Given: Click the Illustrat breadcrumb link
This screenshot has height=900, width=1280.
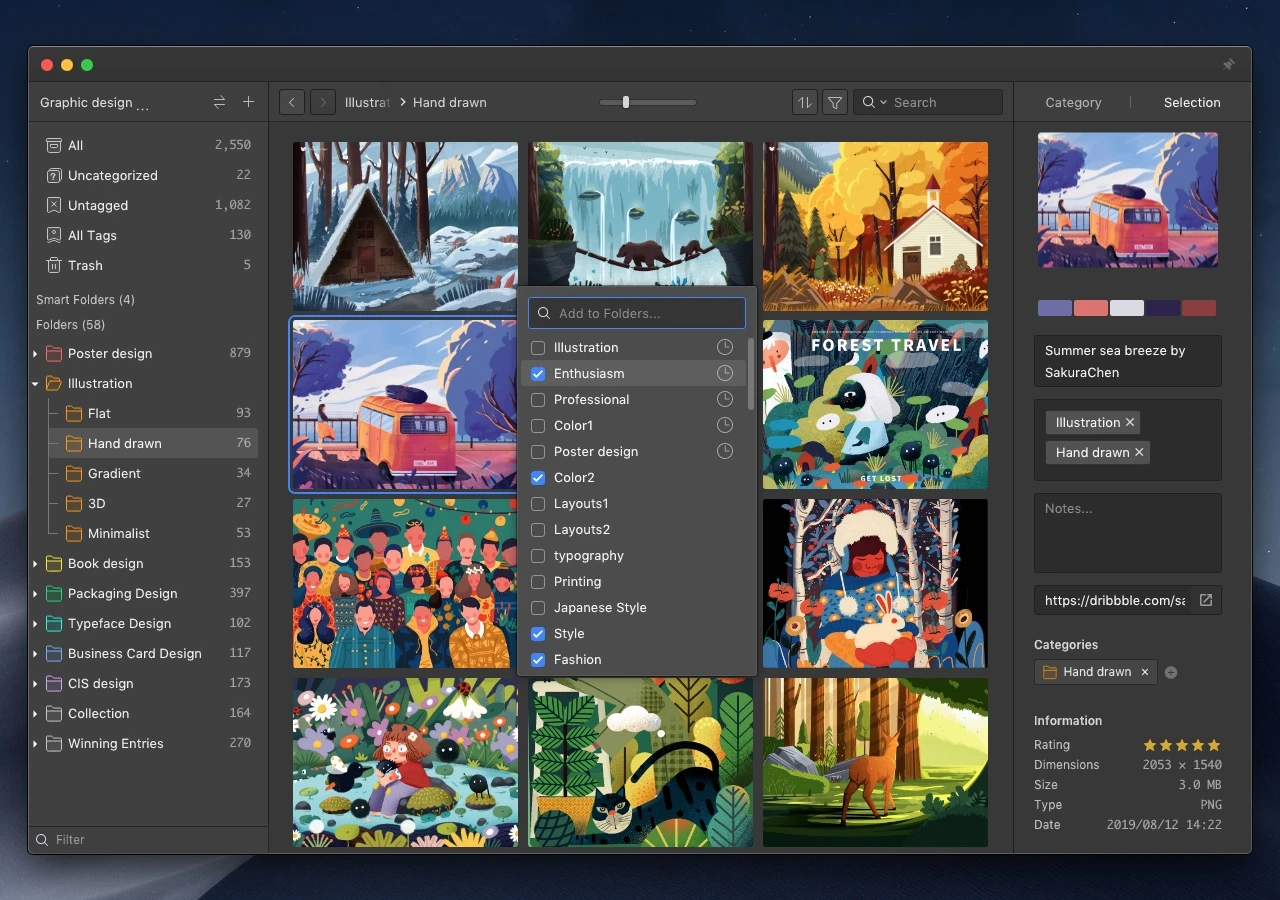Looking at the screenshot, I should pos(367,102).
